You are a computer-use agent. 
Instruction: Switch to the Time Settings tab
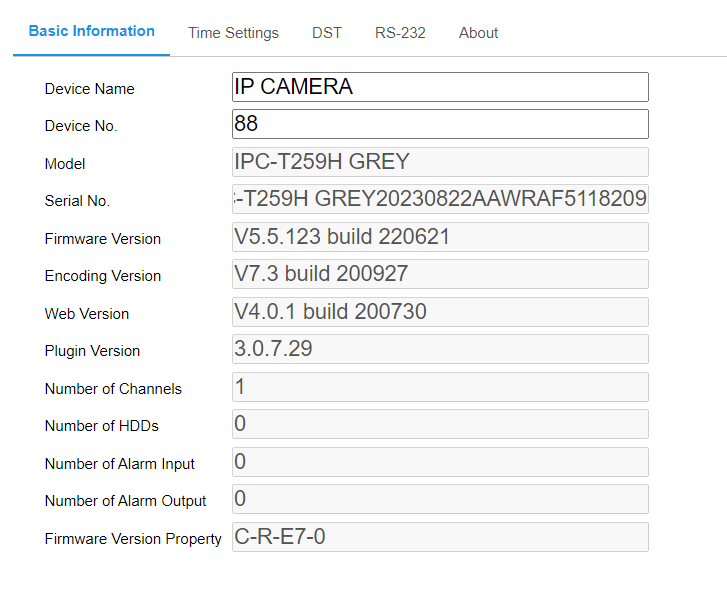tap(233, 33)
